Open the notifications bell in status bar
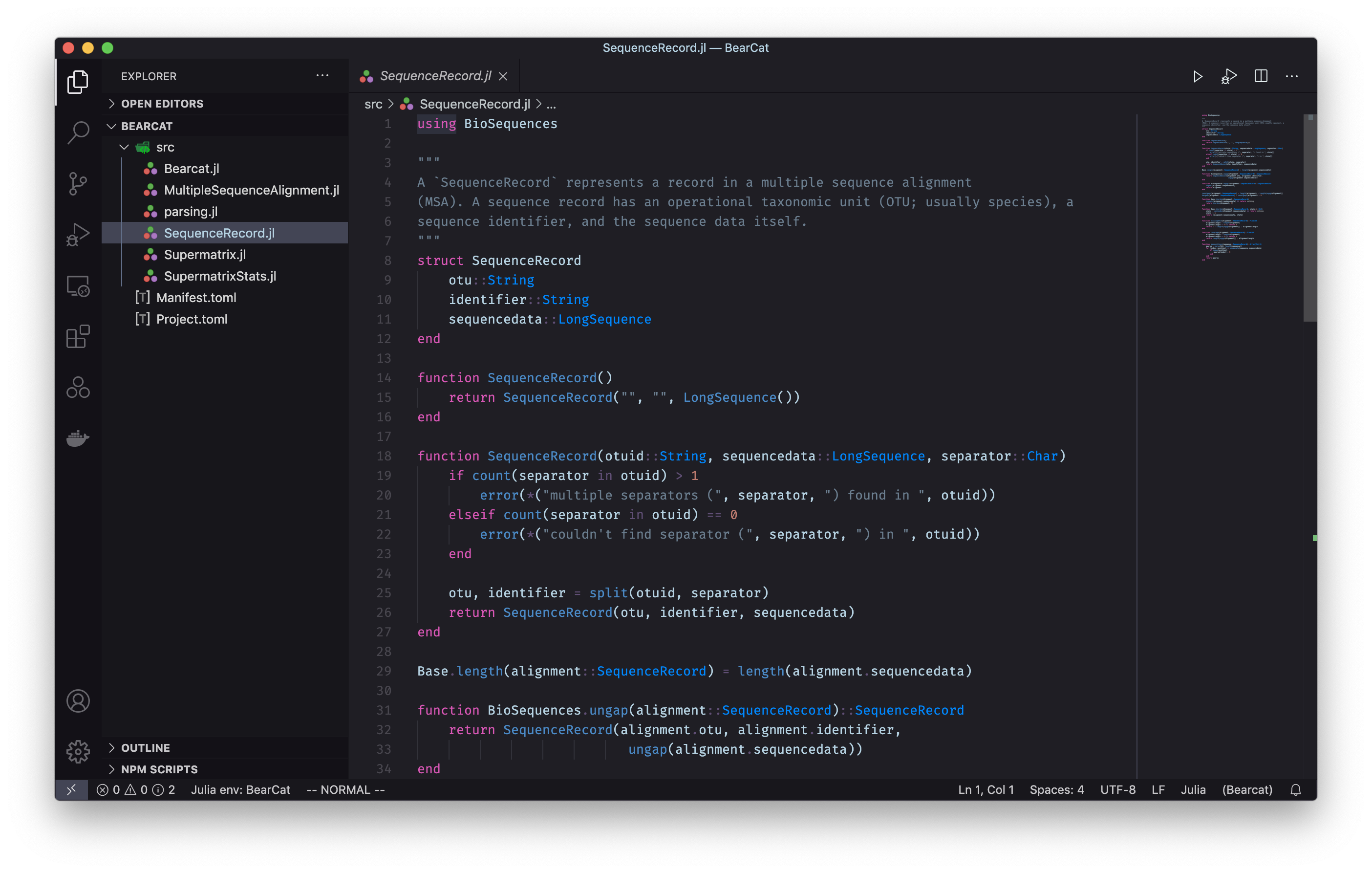 1295,790
